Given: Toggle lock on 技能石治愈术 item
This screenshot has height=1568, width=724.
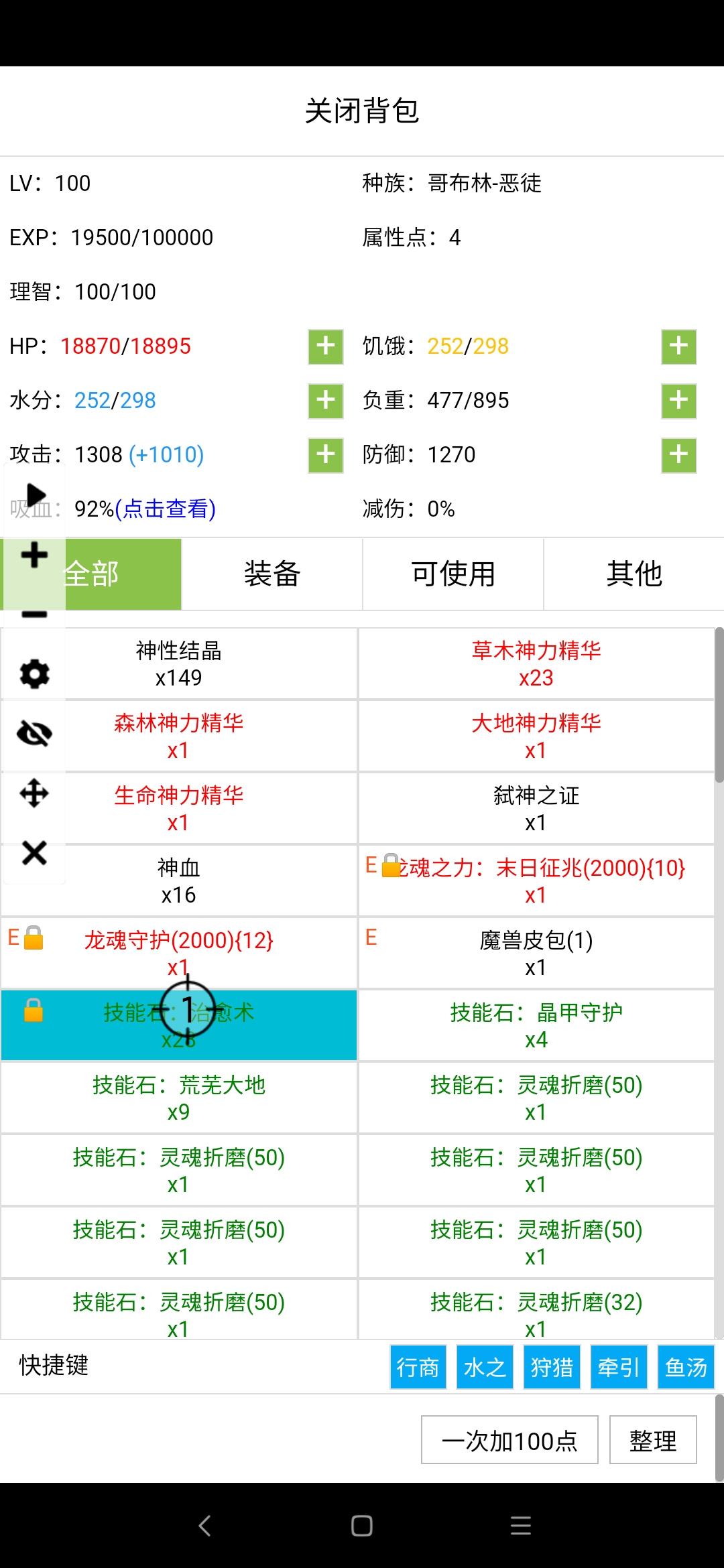Looking at the screenshot, I should click(34, 1010).
